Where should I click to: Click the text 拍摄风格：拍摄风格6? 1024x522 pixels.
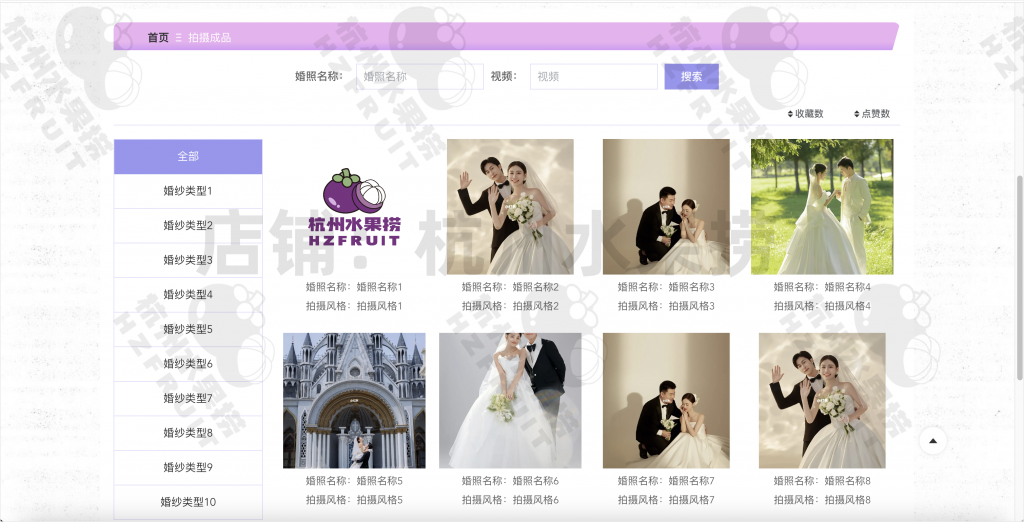tap(510, 500)
